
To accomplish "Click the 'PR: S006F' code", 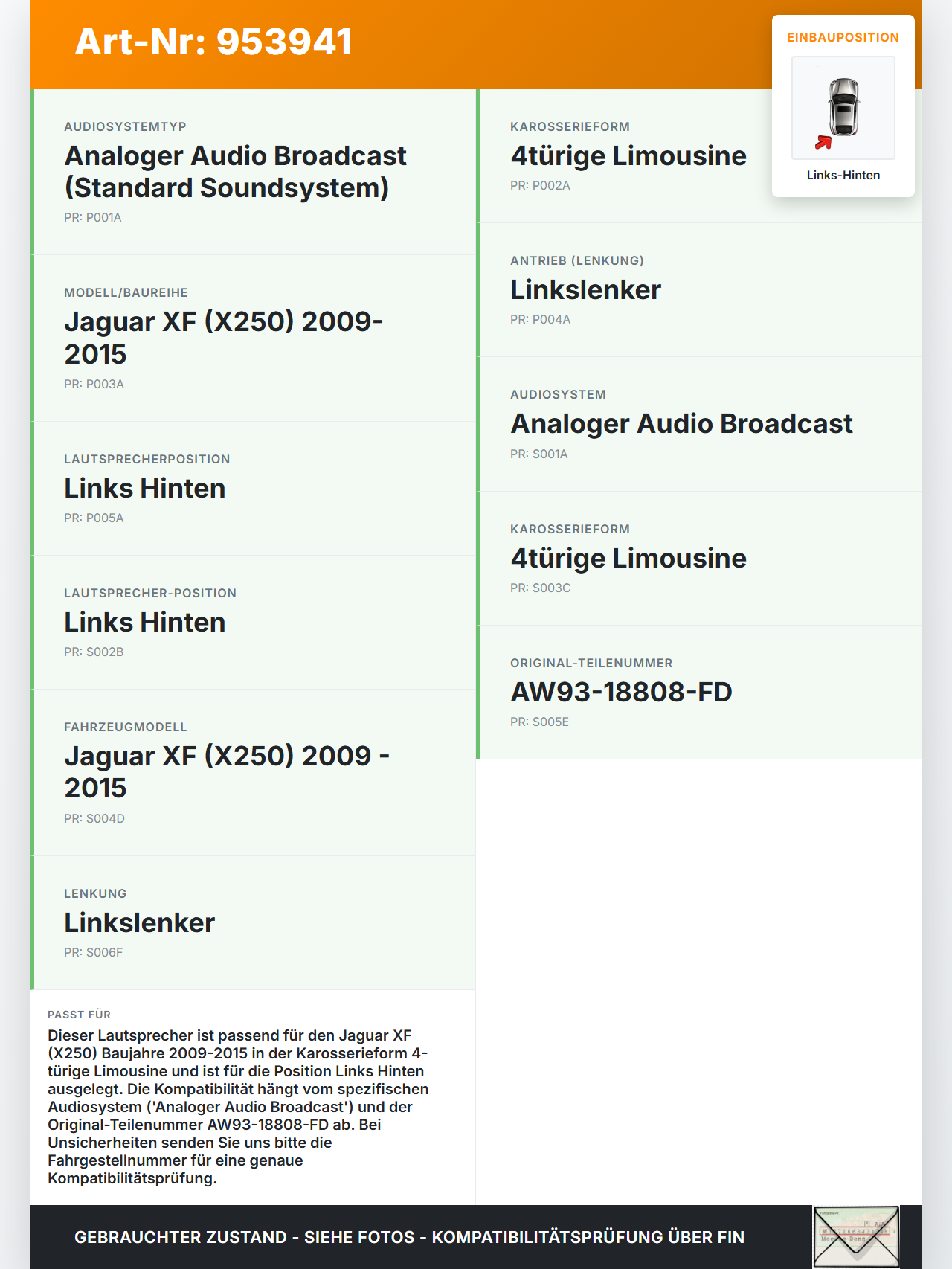I will [x=94, y=952].
